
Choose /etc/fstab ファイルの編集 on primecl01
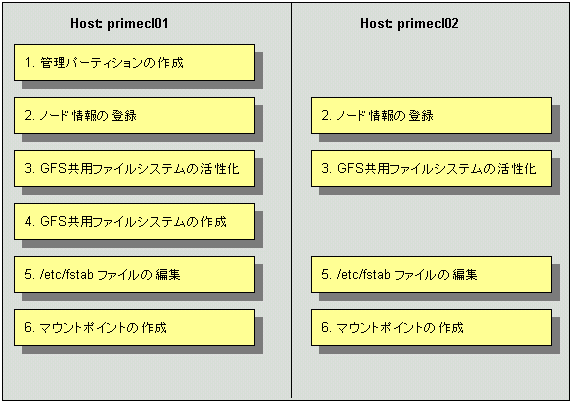tap(134, 274)
